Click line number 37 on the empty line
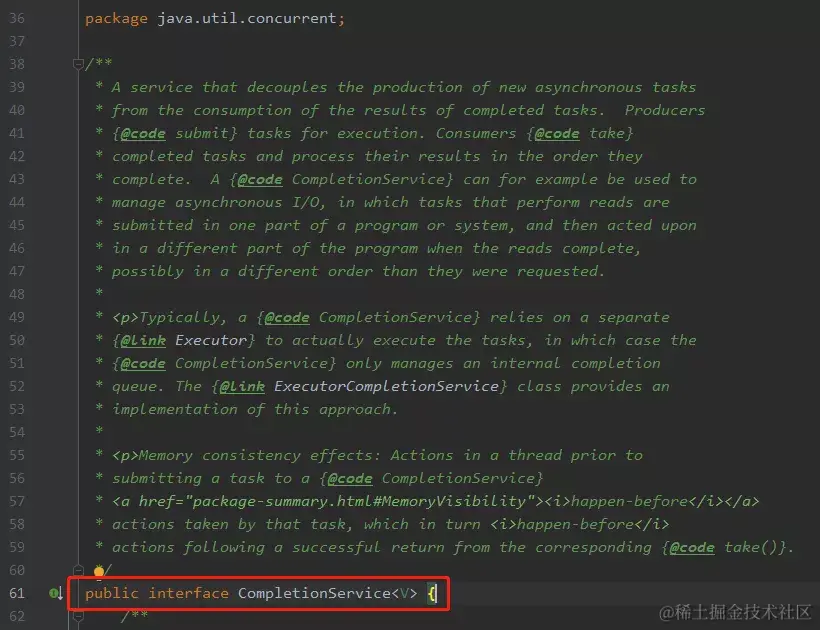Screen dimensions: 820x630 [17, 41]
